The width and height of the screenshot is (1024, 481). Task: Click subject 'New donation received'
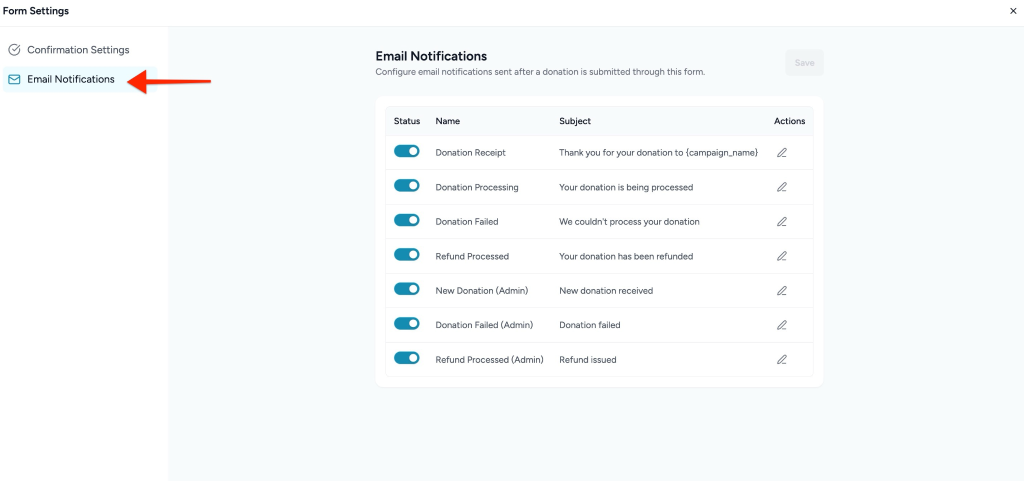point(606,291)
